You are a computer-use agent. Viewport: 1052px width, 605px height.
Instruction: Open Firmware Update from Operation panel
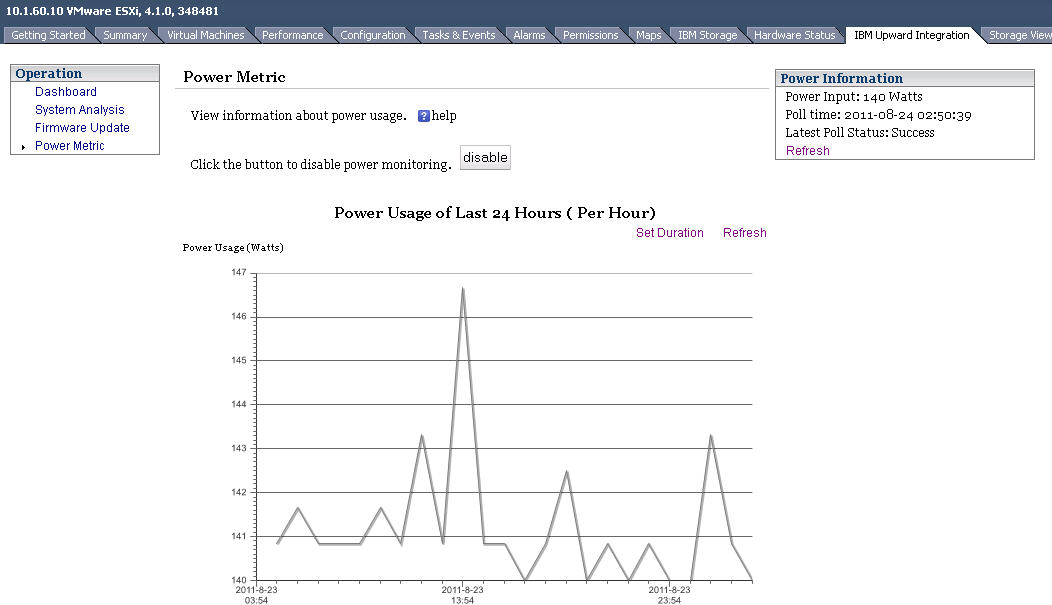point(82,128)
